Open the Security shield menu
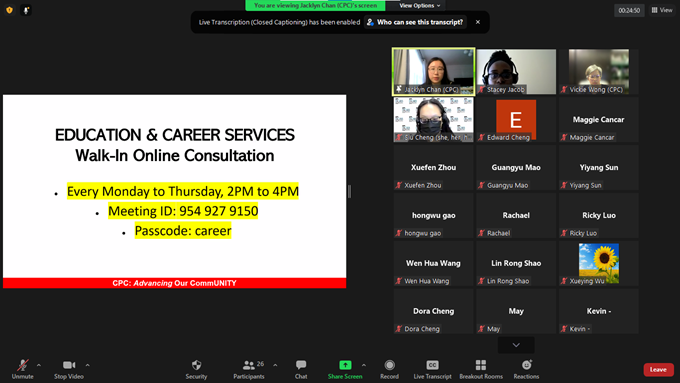The height and width of the screenshot is (383, 680). (196, 369)
